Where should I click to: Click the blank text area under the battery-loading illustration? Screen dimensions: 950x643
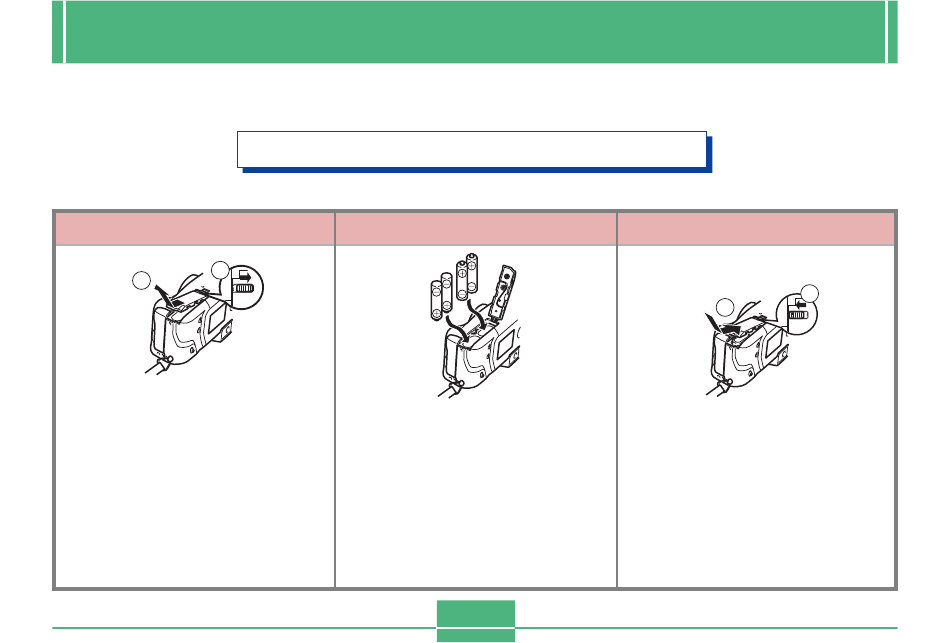pyautogui.click(x=476, y=491)
